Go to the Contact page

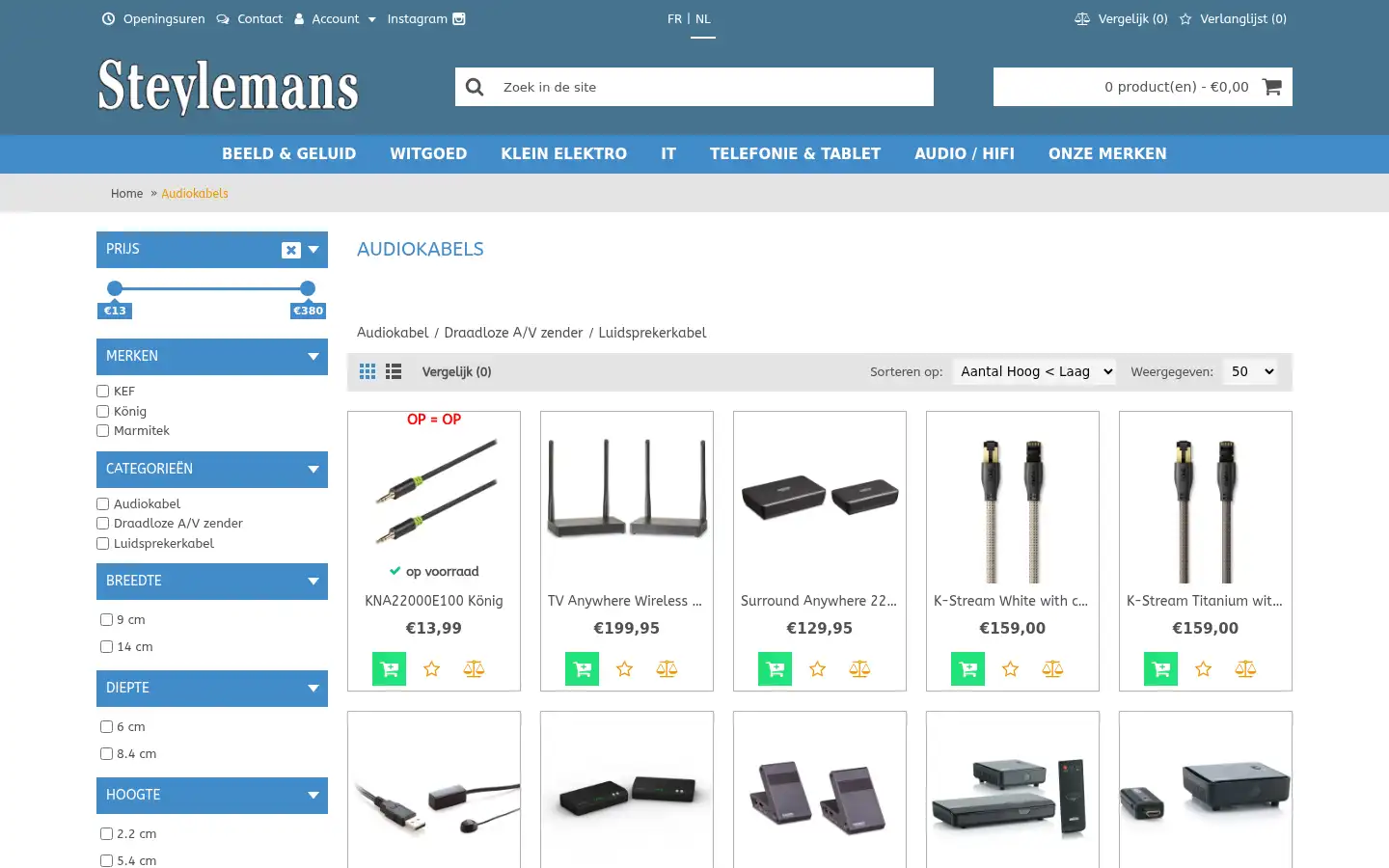pyautogui.click(x=250, y=18)
